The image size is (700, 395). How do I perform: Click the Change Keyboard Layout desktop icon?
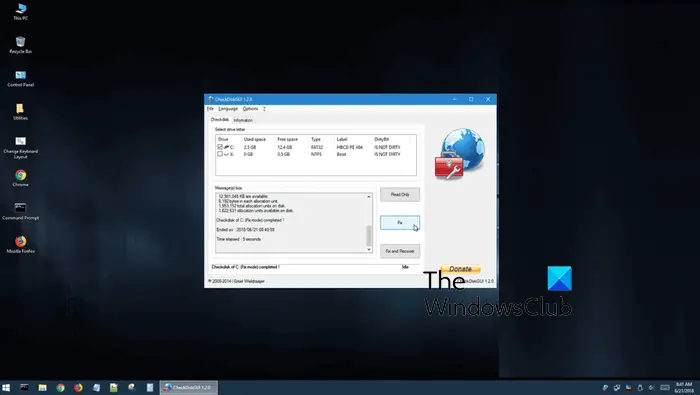pyautogui.click(x=21, y=147)
